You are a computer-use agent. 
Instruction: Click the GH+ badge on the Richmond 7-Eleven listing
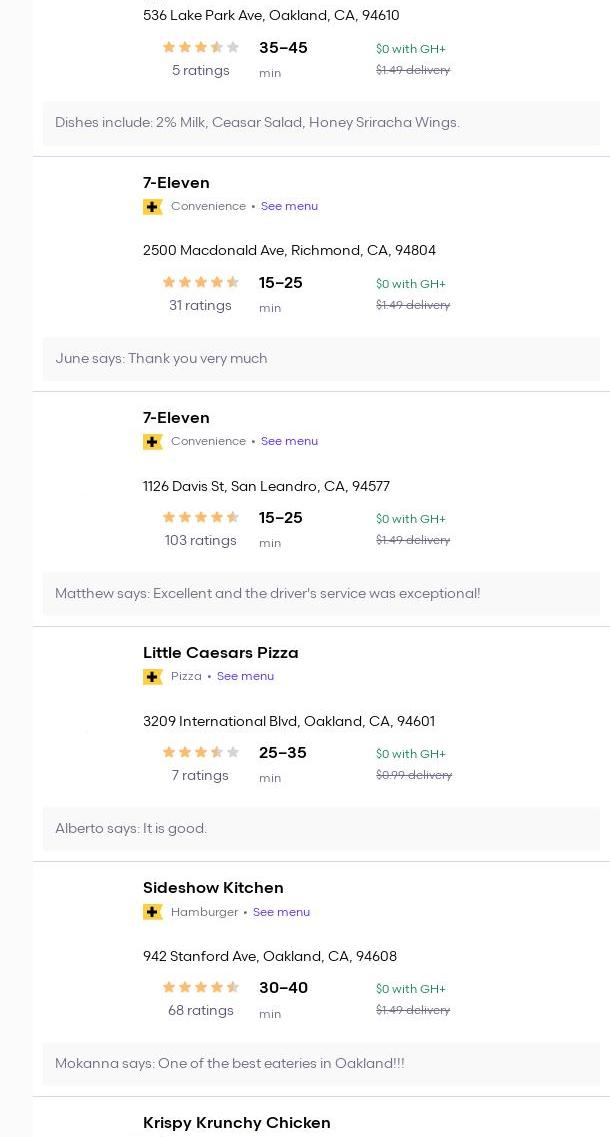153,207
